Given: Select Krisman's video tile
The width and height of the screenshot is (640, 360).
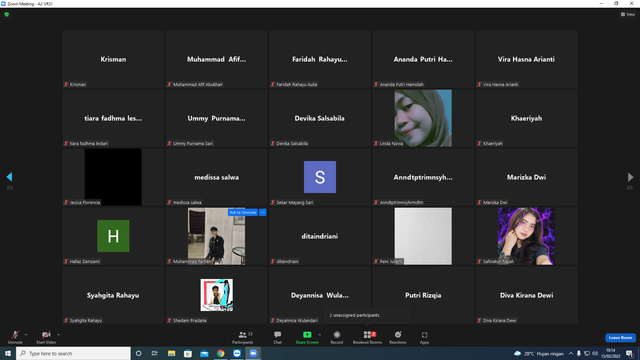Looking at the screenshot, I should pyautogui.click(x=113, y=59).
